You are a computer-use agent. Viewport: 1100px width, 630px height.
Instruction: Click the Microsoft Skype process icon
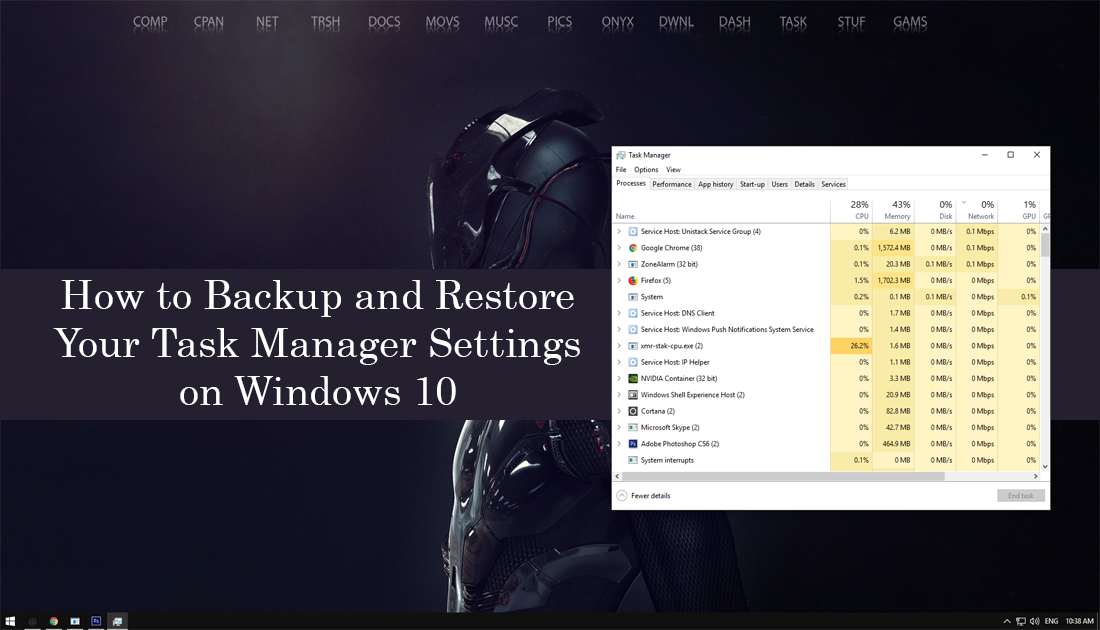633,427
